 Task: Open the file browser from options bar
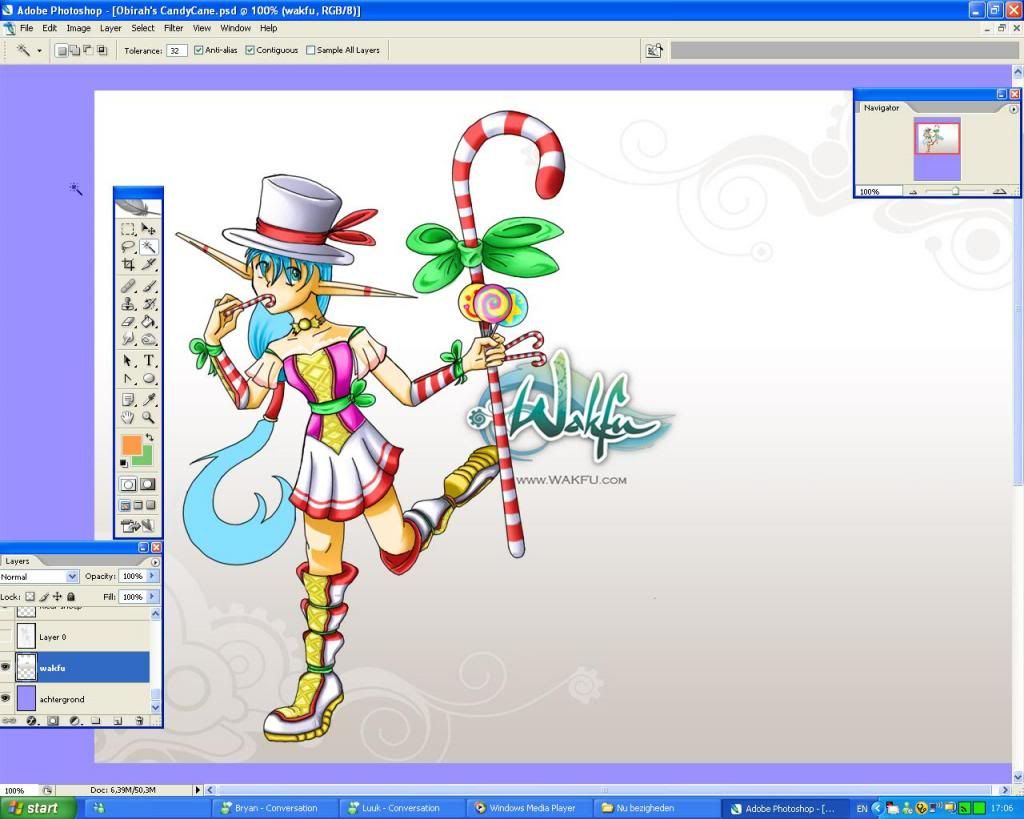coord(654,50)
